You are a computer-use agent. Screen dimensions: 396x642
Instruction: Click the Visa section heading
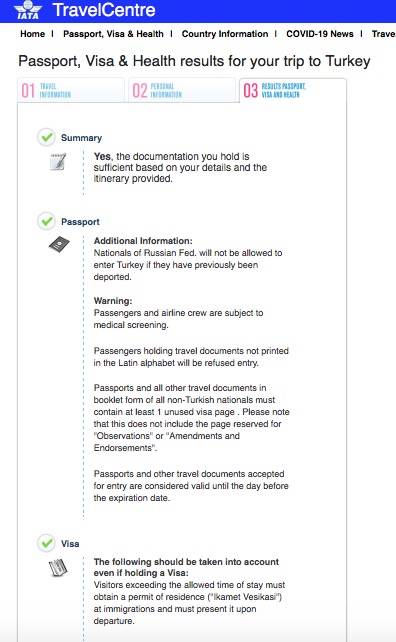click(70, 544)
